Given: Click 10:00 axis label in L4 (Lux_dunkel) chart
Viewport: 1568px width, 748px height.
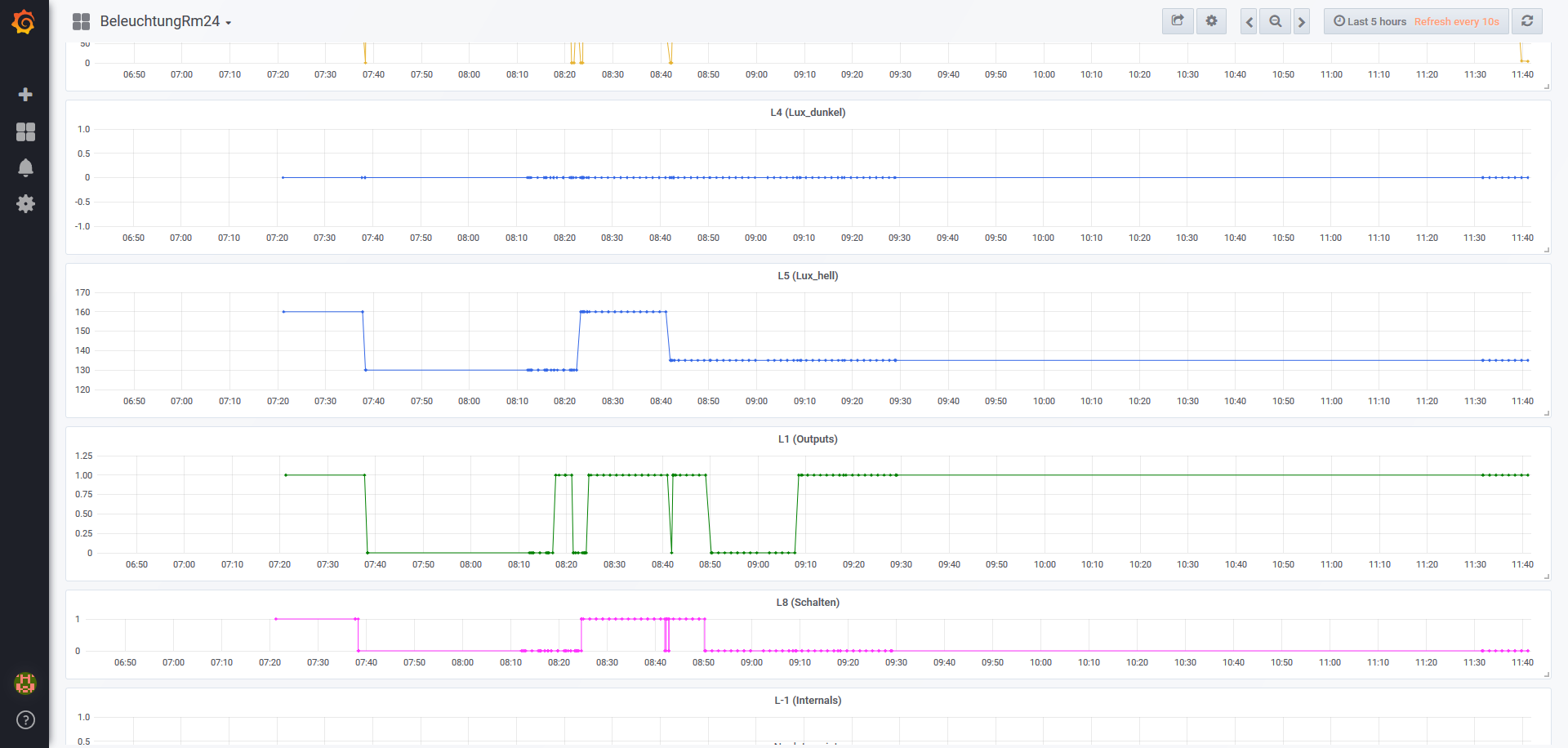Looking at the screenshot, I should pyautogui.click(x=1043, y=238).
